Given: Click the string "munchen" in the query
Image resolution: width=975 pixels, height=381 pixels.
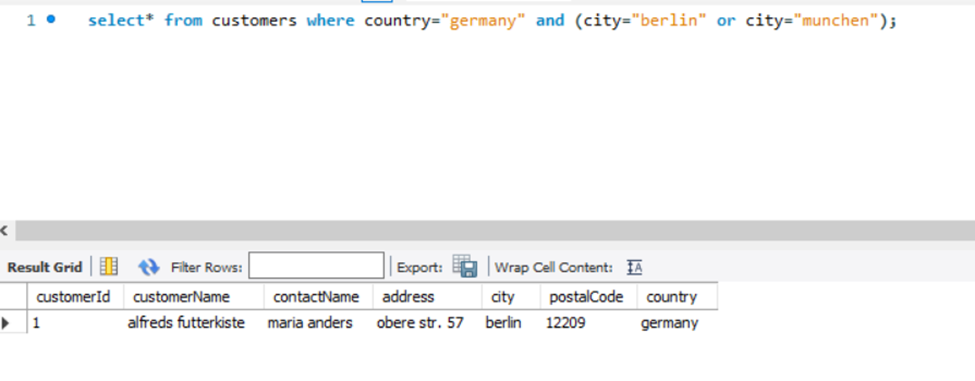Looking at the screenshot, I should point(835,21).
